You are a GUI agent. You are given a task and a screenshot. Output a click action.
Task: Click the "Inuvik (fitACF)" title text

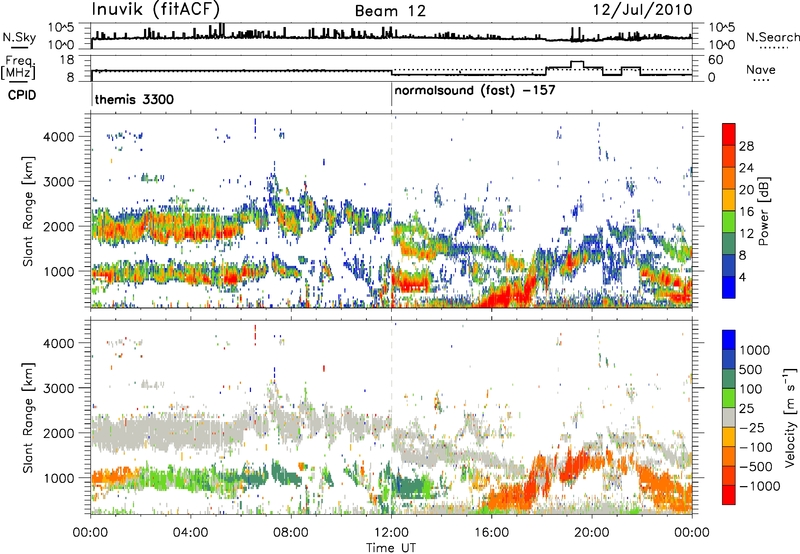(156, 9)
